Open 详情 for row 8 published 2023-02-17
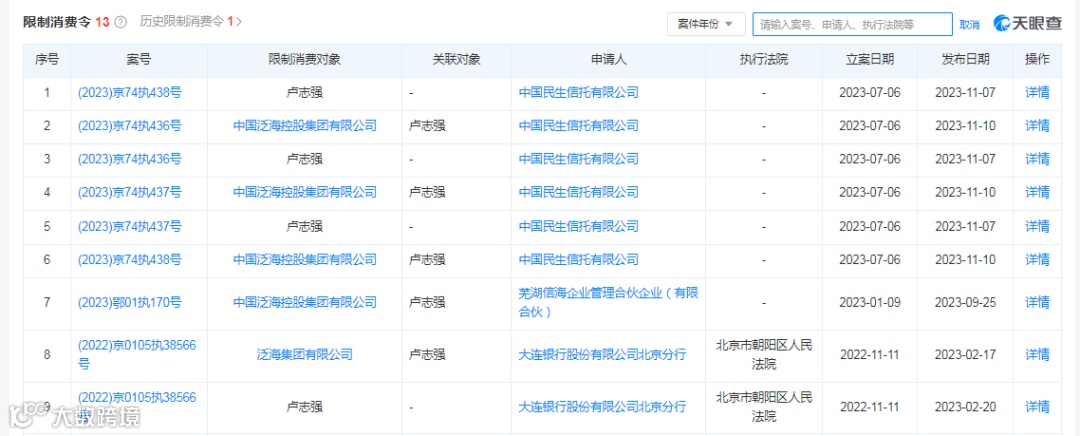Image resolution: width=1080 pixels, height=436 pixels. 1037,355
